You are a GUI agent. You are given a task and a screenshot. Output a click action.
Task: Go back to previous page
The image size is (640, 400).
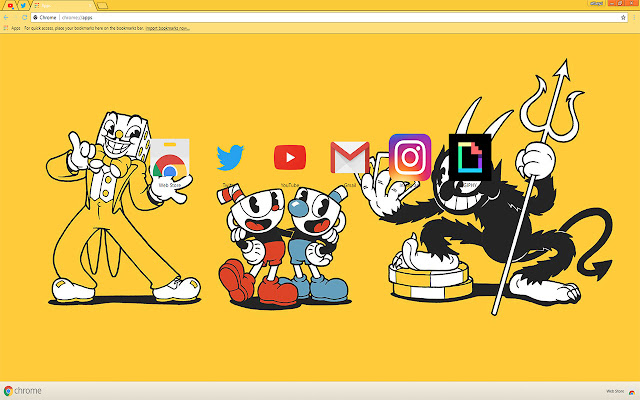(6, 18)
